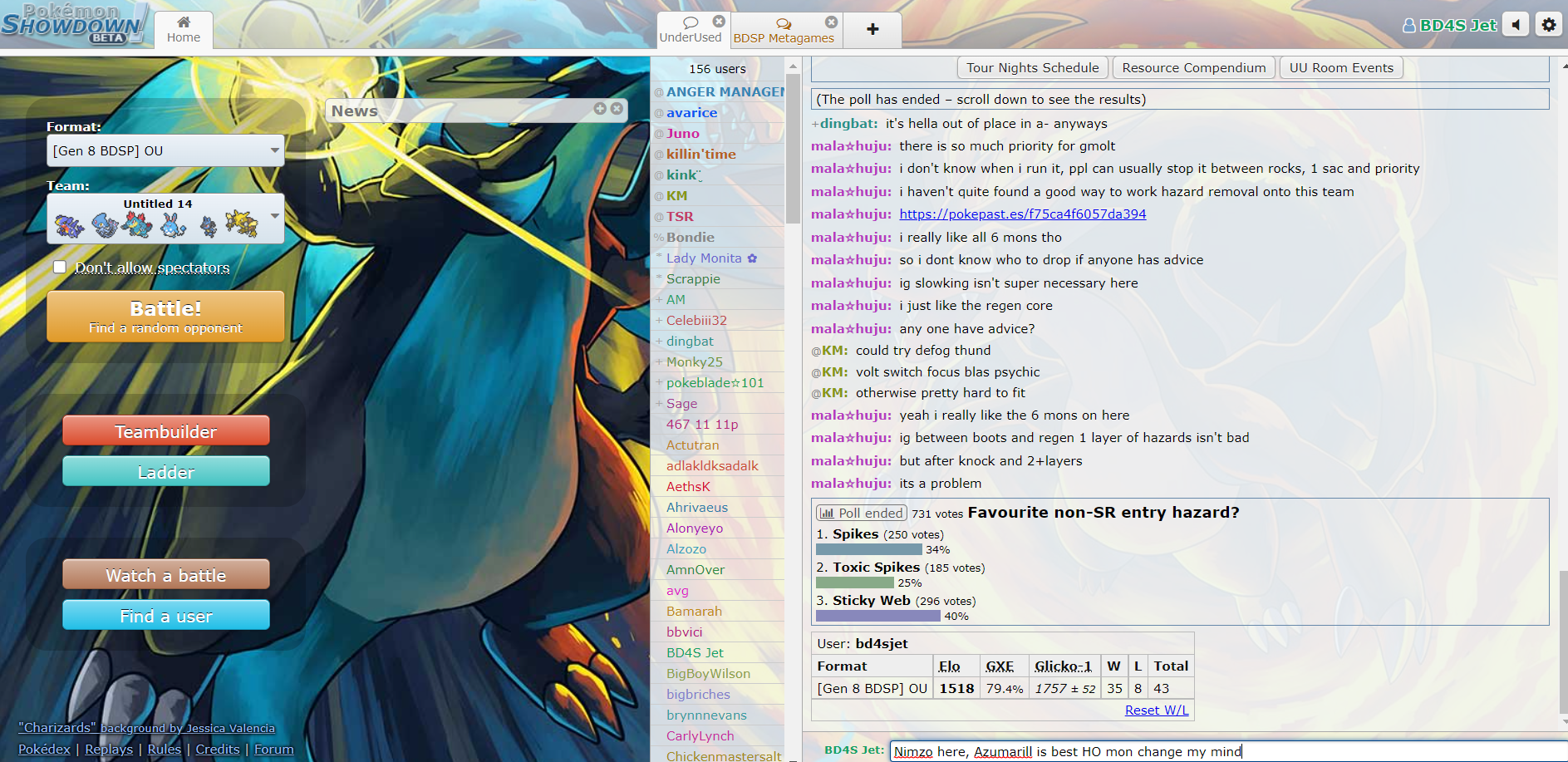Open the Credits link
Screen dimensions: 1568x762
click(x=218, y=749)
